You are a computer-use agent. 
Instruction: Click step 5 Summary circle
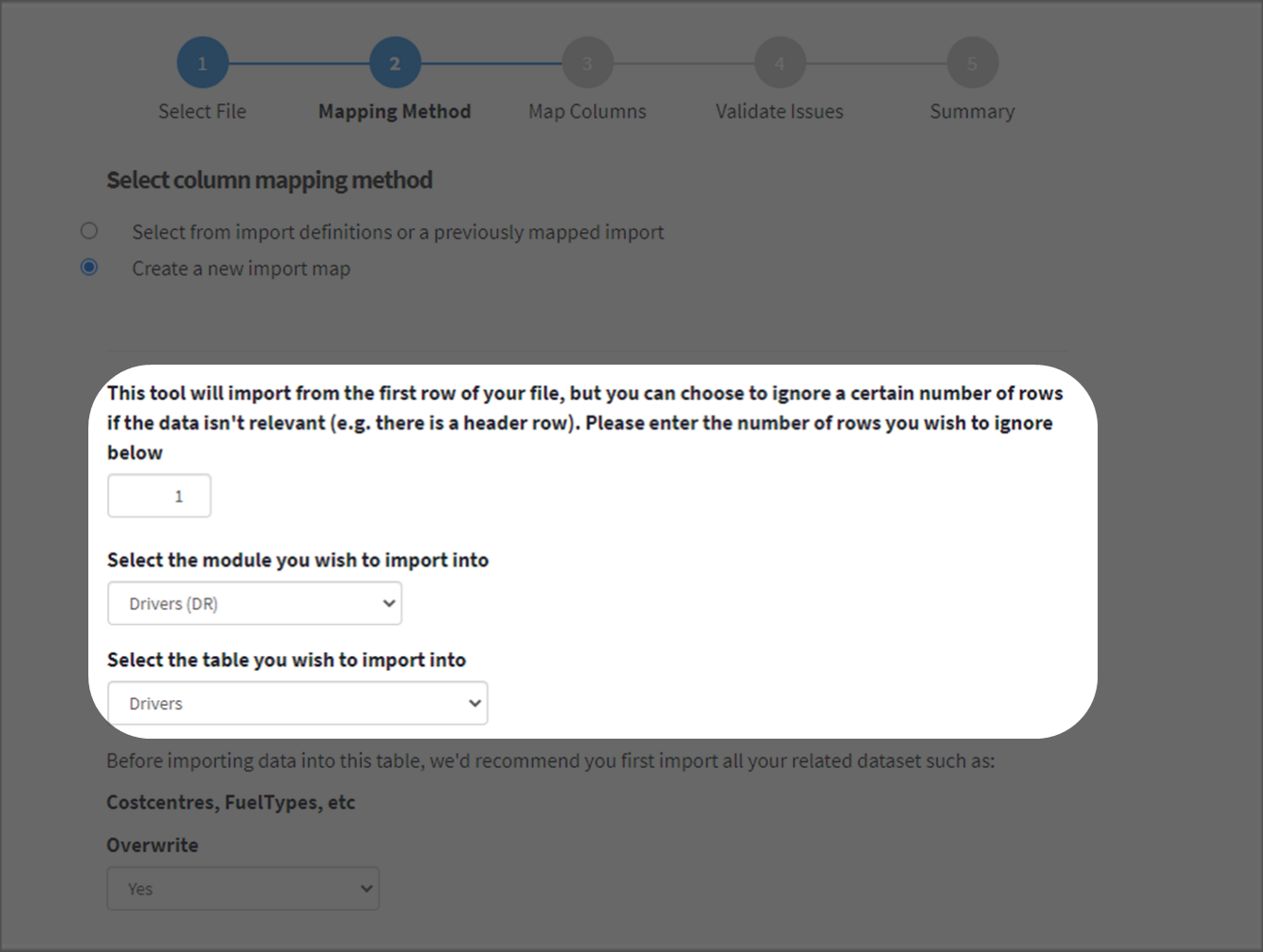coord(973,63)
